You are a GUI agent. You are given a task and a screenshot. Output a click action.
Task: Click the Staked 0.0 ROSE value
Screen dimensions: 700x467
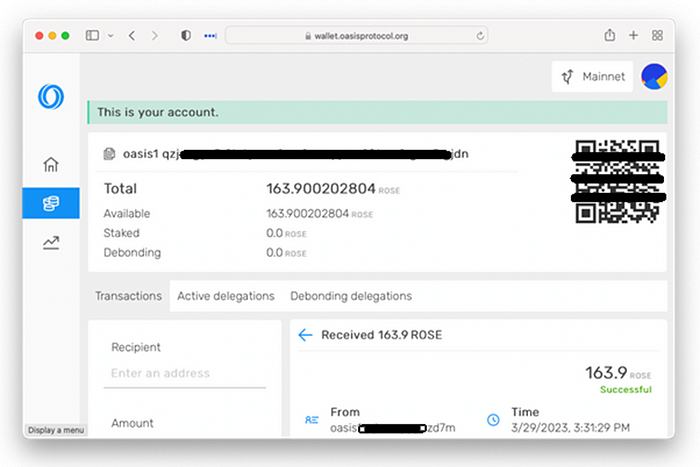coord(286,233)
